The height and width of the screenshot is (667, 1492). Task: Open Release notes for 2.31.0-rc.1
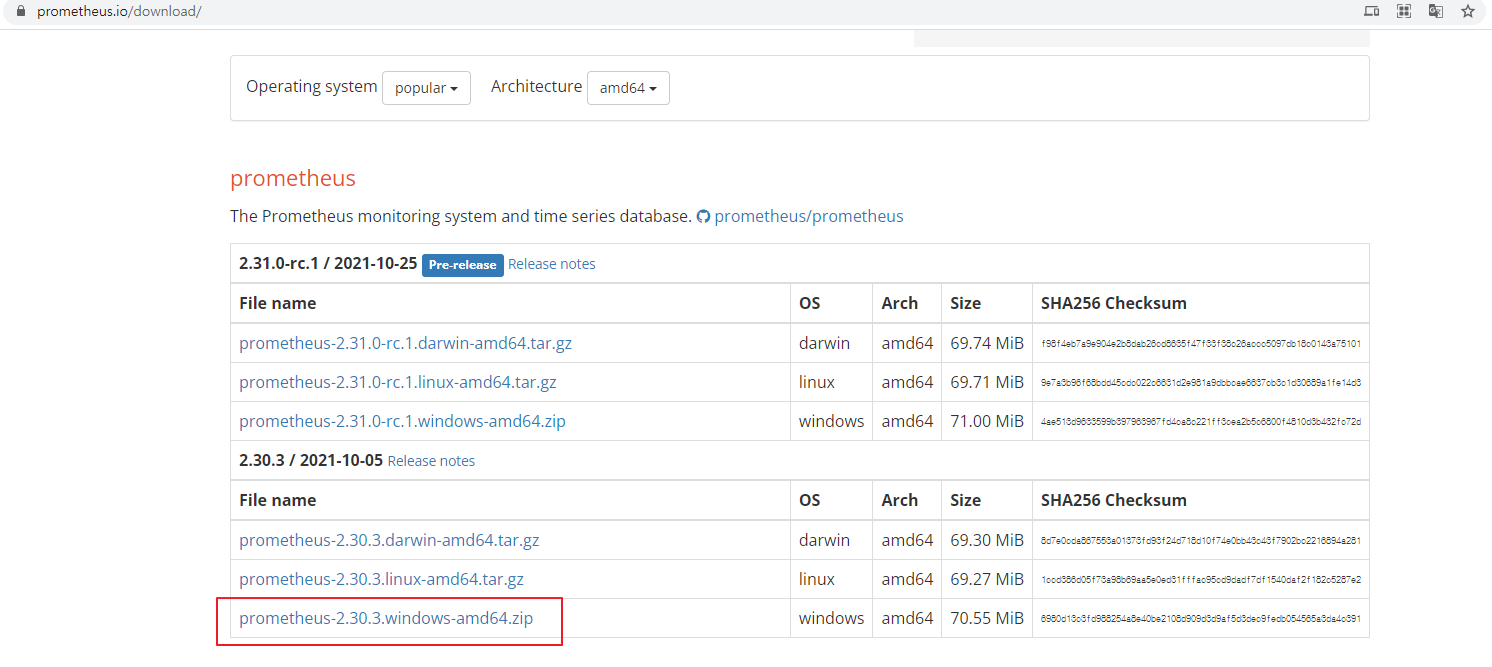551,264
